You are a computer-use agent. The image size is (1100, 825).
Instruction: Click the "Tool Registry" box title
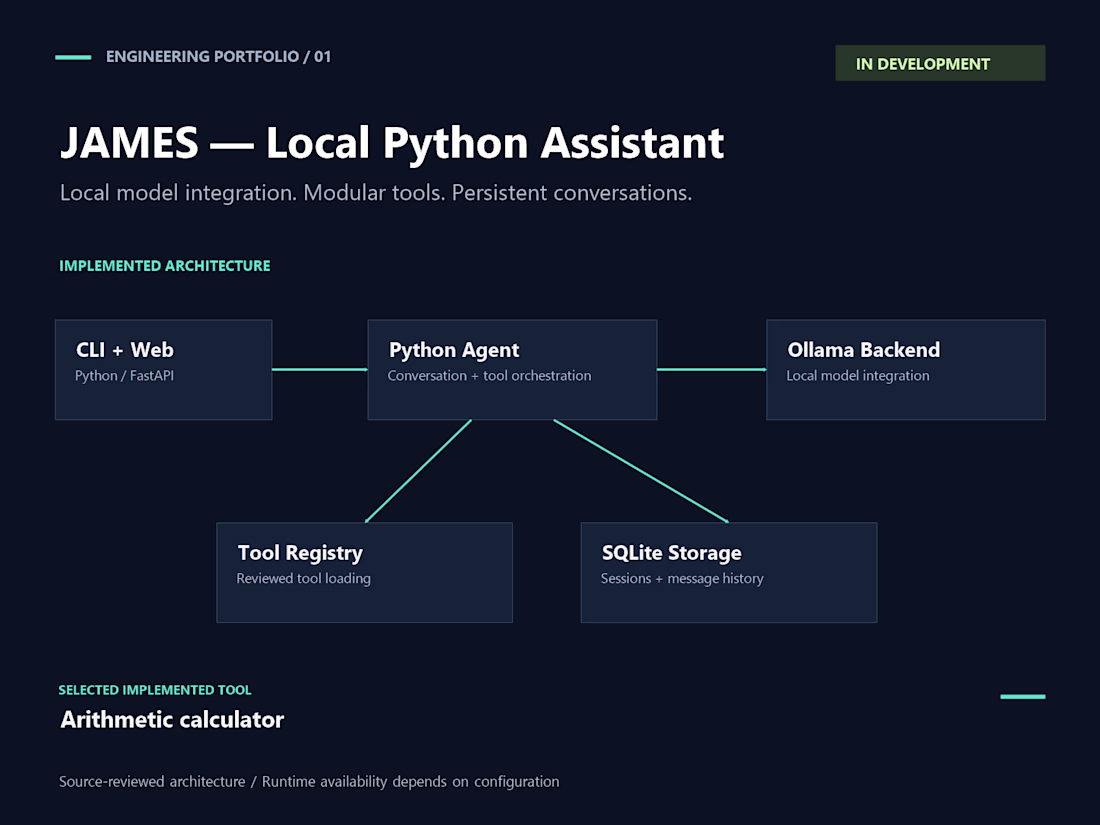click(x=300, y=553)
